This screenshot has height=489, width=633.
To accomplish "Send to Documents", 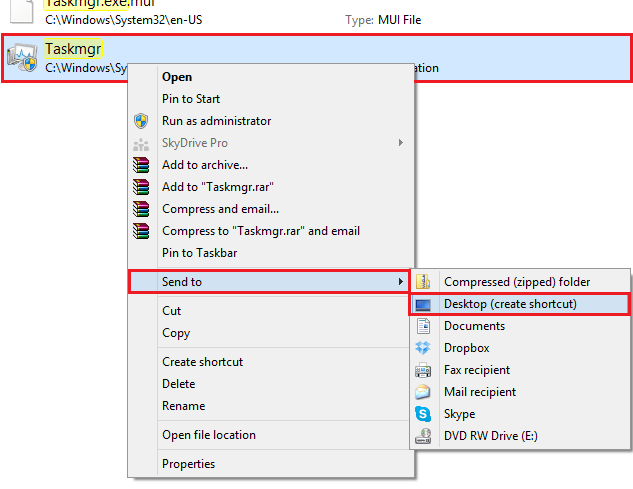I will coord(520,326).
